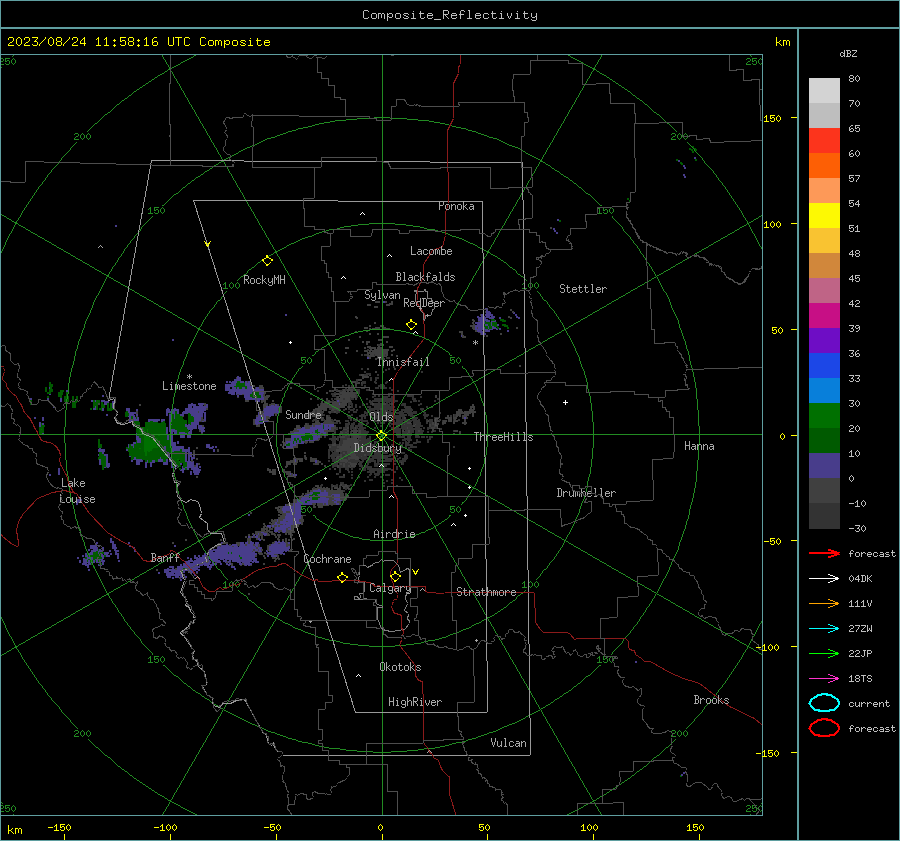Click the red forecast ellipse symbol

824,728
